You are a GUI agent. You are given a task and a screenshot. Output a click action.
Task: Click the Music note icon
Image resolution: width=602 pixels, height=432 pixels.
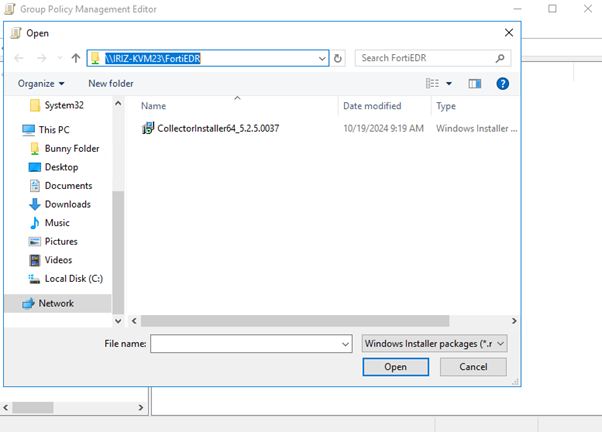(35, 223)
